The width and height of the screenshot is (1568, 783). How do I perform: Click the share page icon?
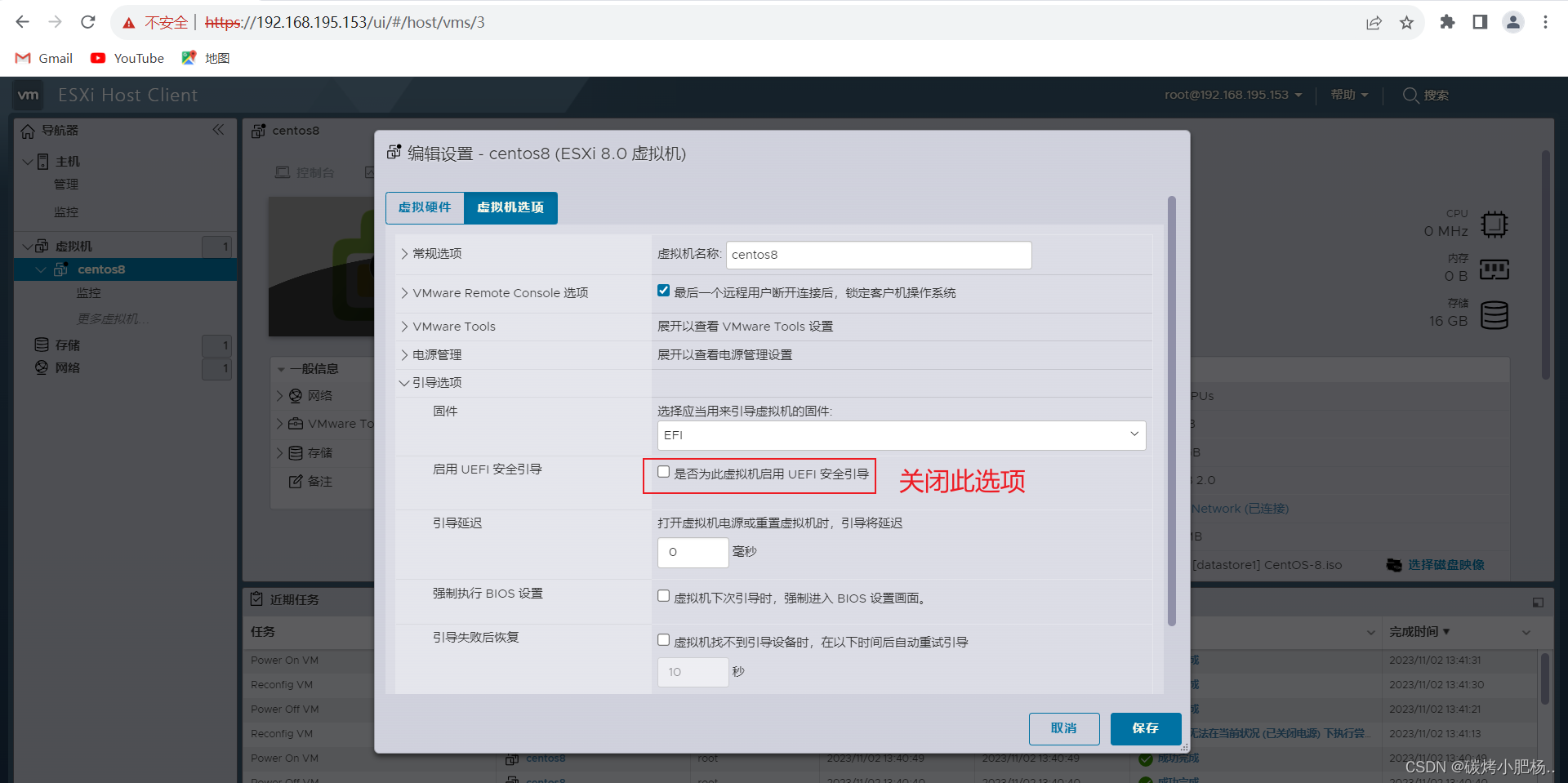1374,23
